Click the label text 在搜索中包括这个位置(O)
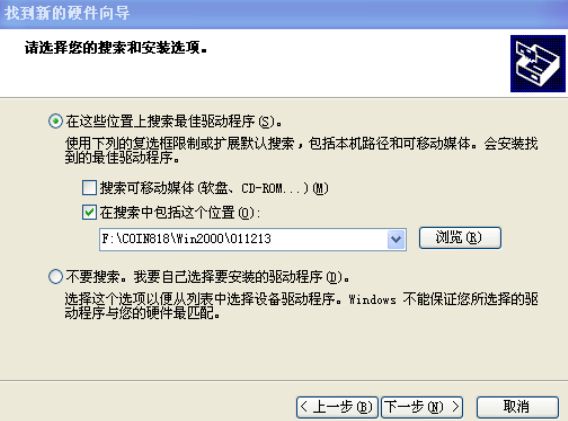Screen dimensions: 568x421 [x=180, y=213]
